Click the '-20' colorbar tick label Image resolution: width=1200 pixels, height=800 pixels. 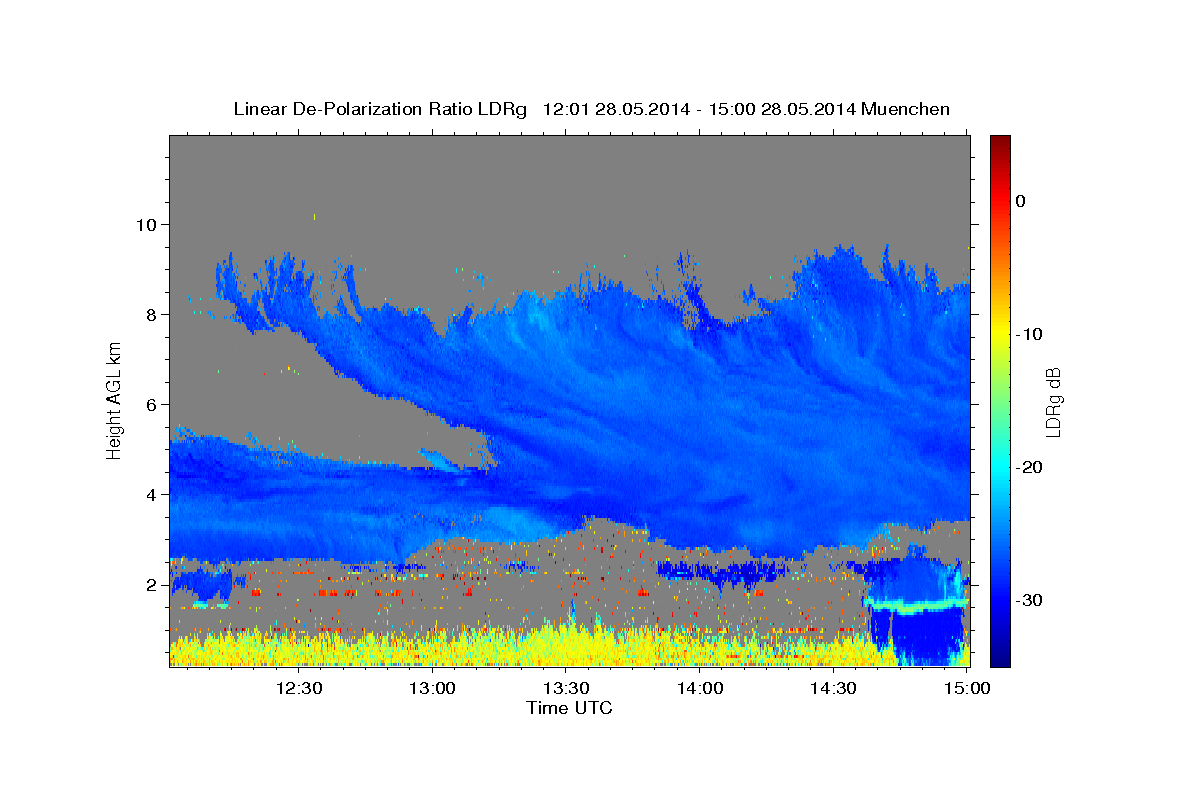coord(1029,467)
